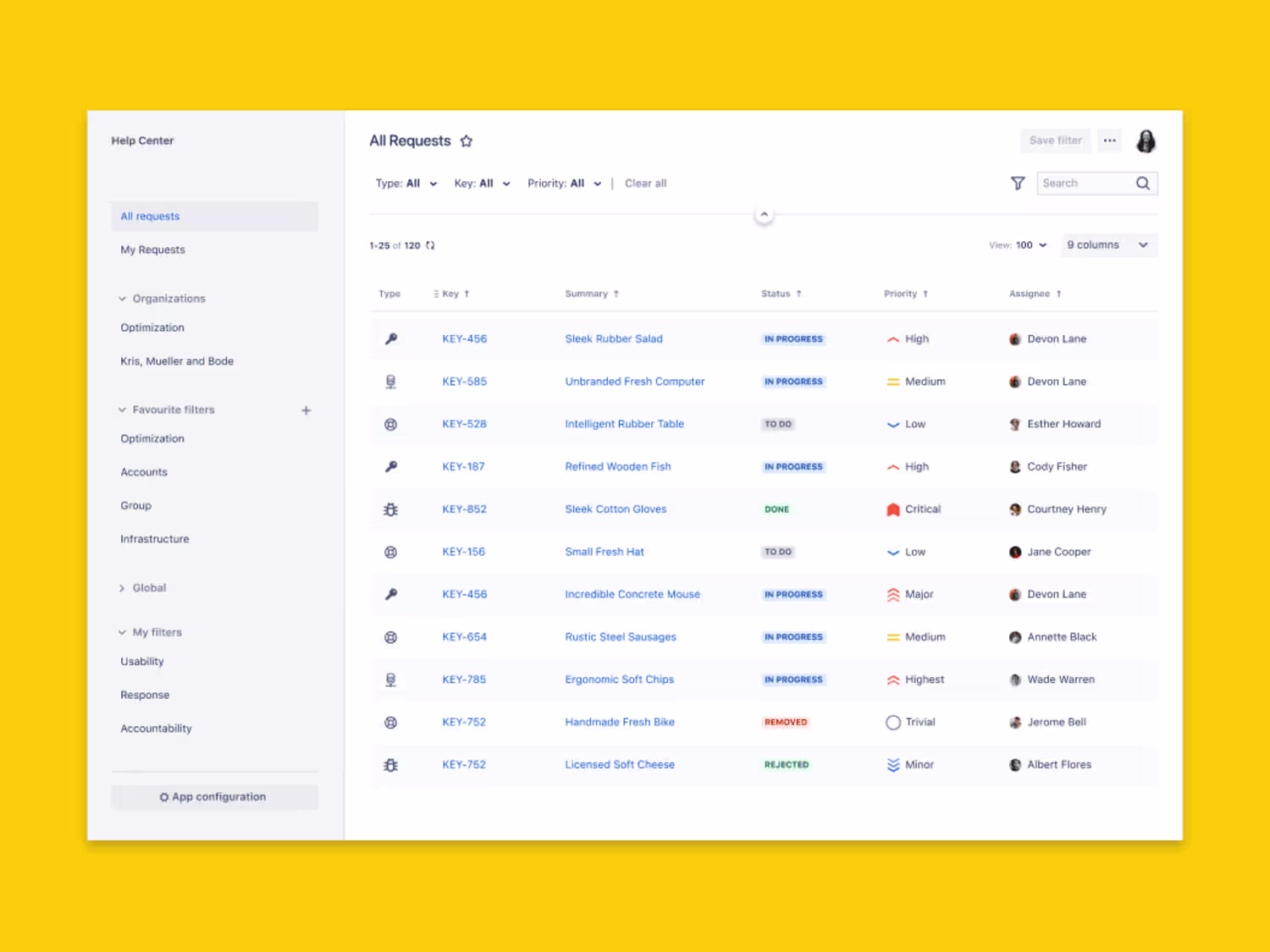Click the refresh icon beside 1-25 of 120
Screen dimensions: 1270x952
pyautogui.click(x=430, y=245)
